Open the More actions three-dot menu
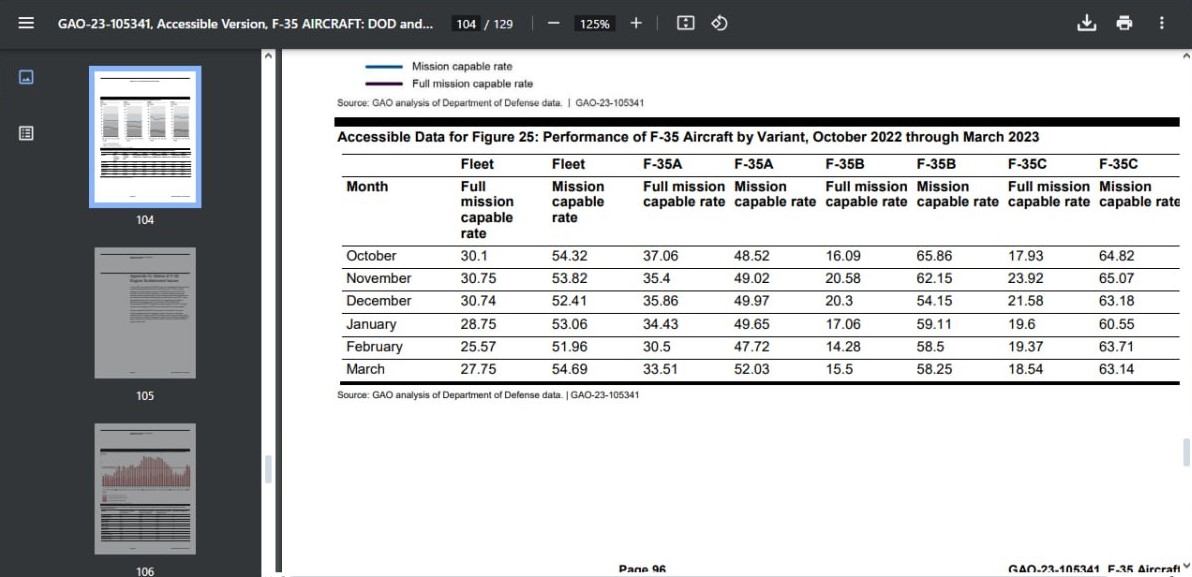The image size is (1192, 577). [1162, 24]
